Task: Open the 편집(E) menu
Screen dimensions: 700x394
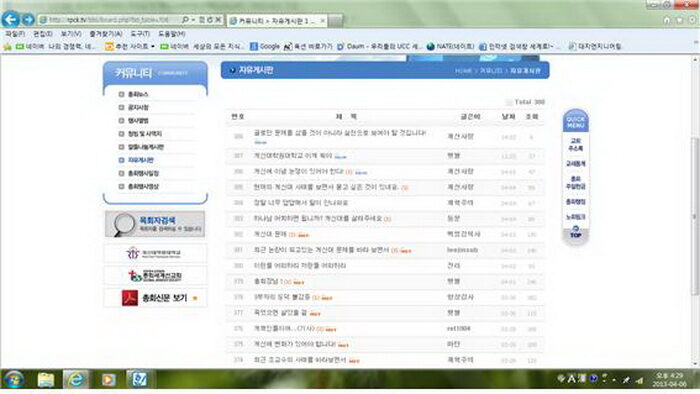Action: pos(43,34)
